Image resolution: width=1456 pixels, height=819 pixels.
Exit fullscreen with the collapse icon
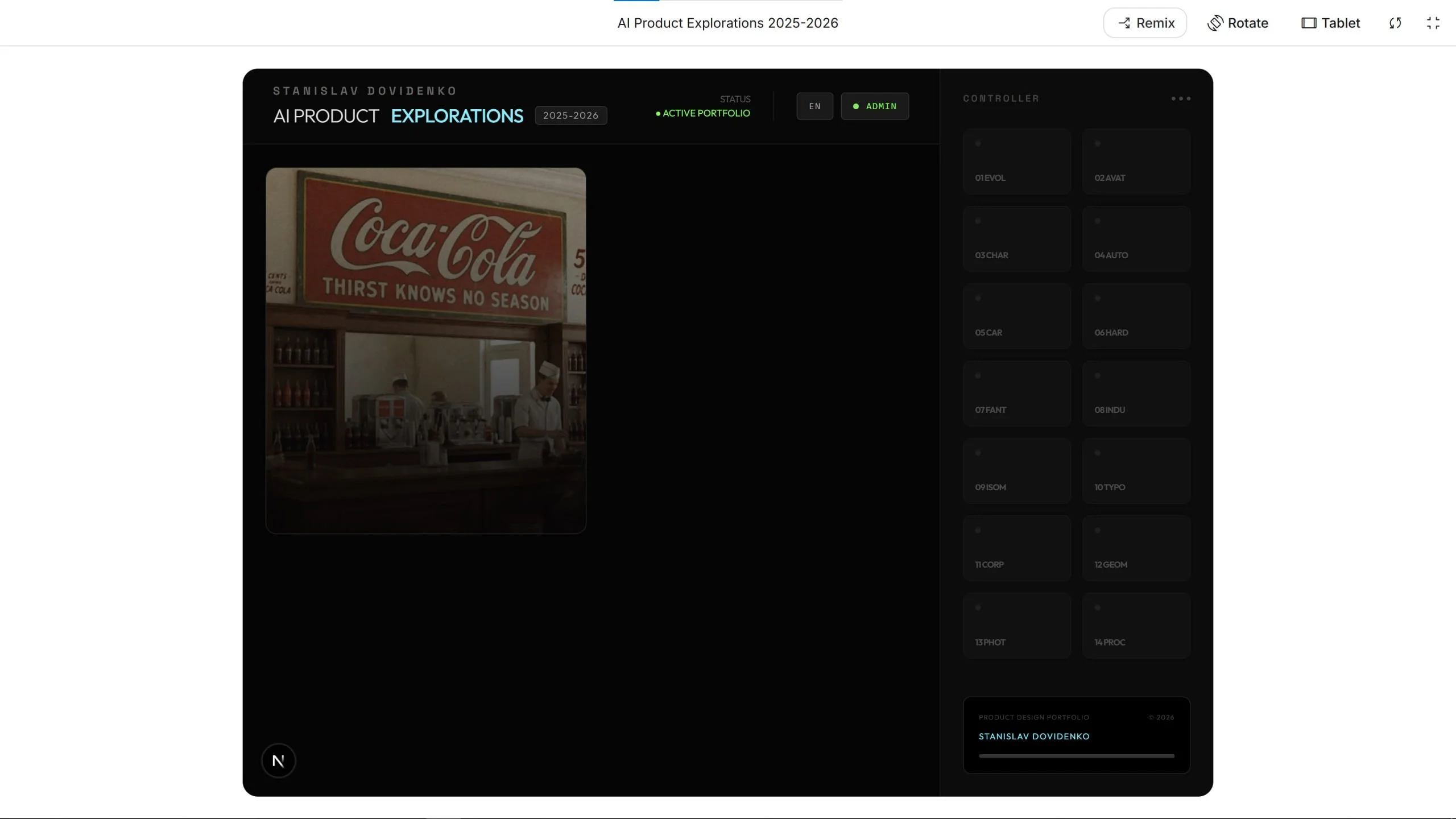pyautogui.click(x=1433, y=23)
